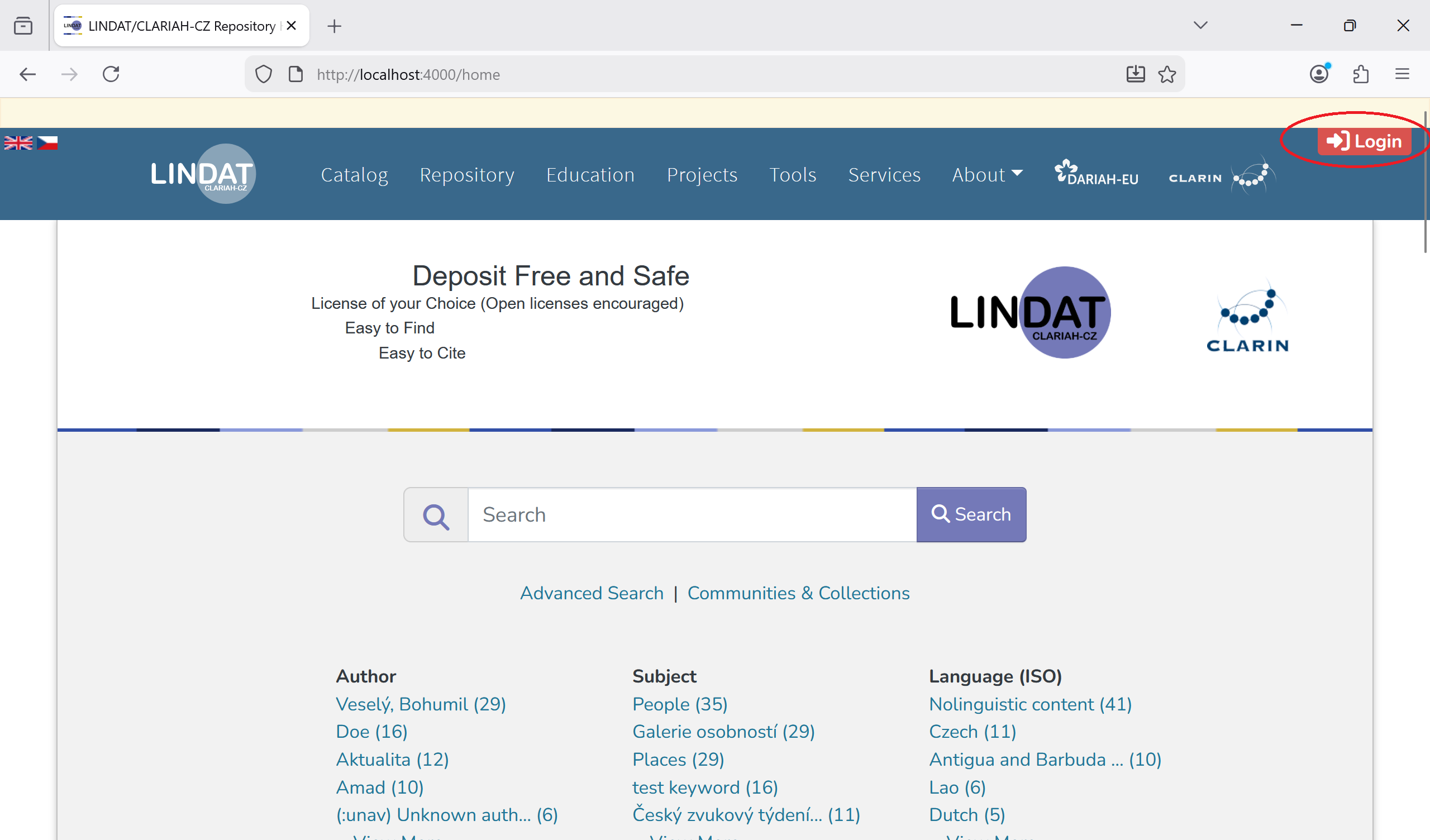Click the page vertical scrollbar
1430x840 pixels.
[x=1426, y=182]
